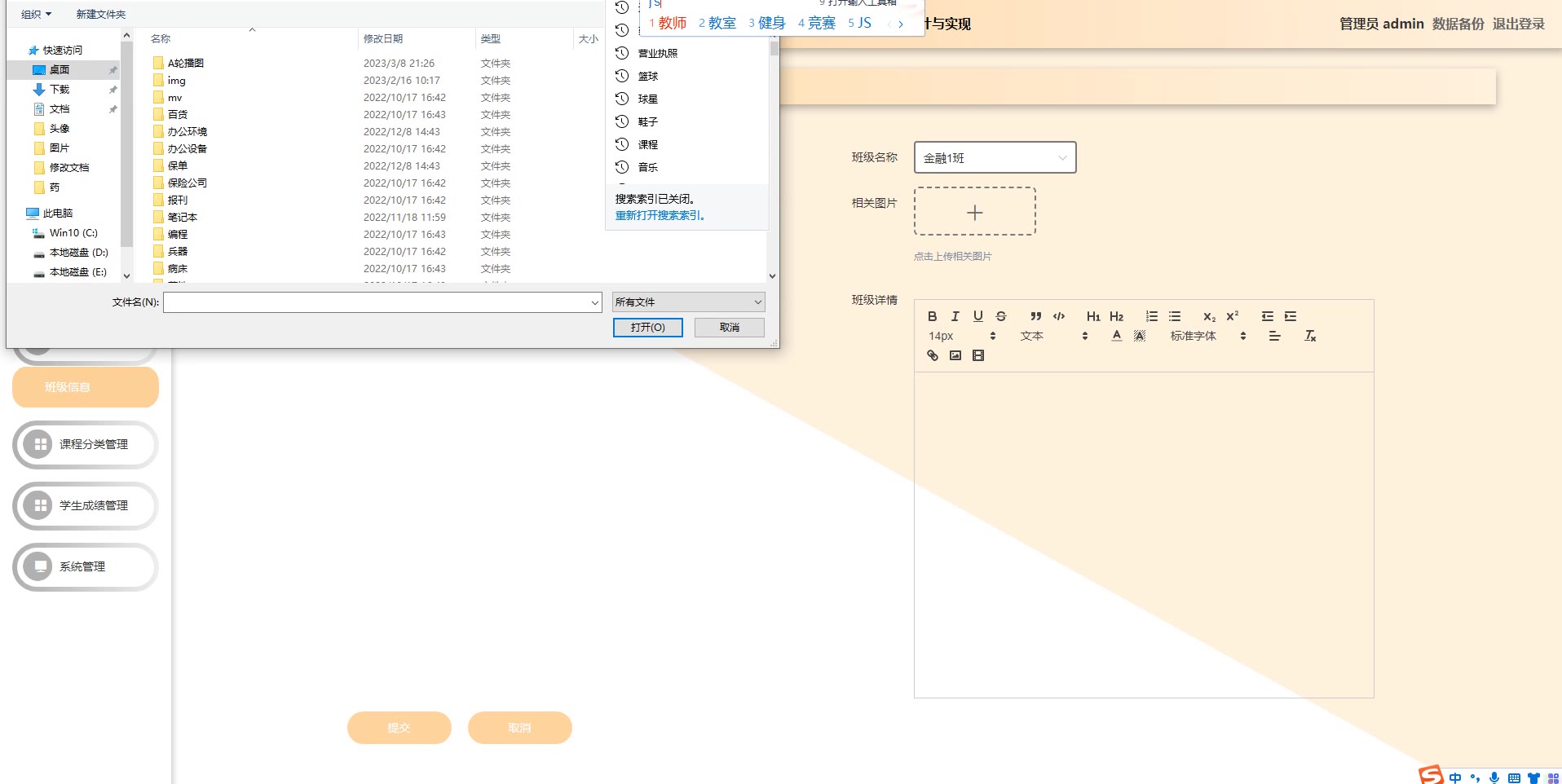Insert a numbered list in the editor
Screen dimensions: 1562x784
1151,316
